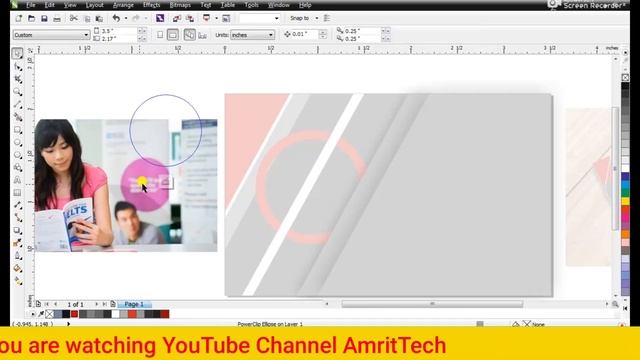
Task: Click the Application Launcher icon
Action: point(207,18)
